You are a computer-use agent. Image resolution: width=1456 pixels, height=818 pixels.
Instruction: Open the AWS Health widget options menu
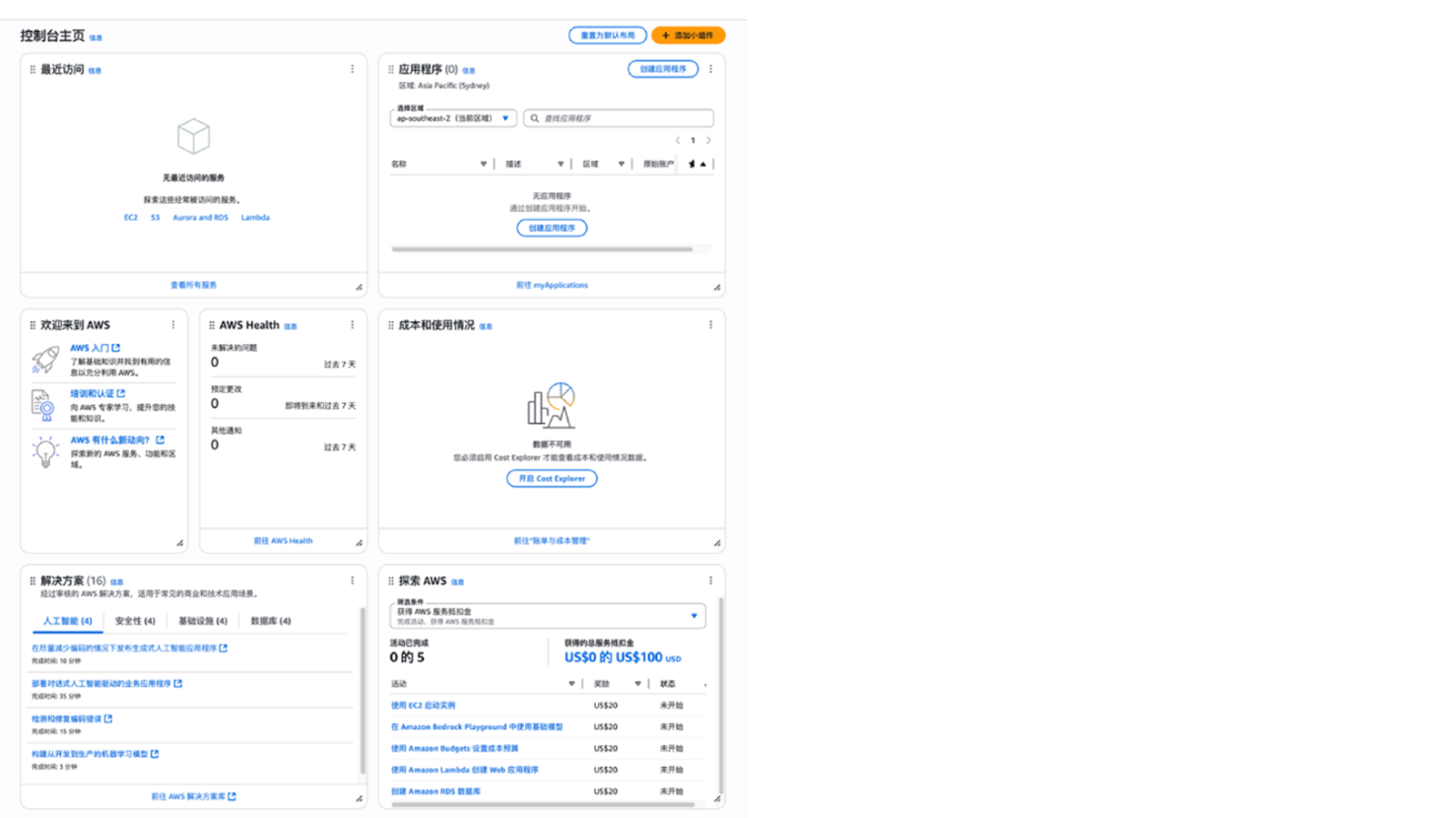[x=353, y=325]
